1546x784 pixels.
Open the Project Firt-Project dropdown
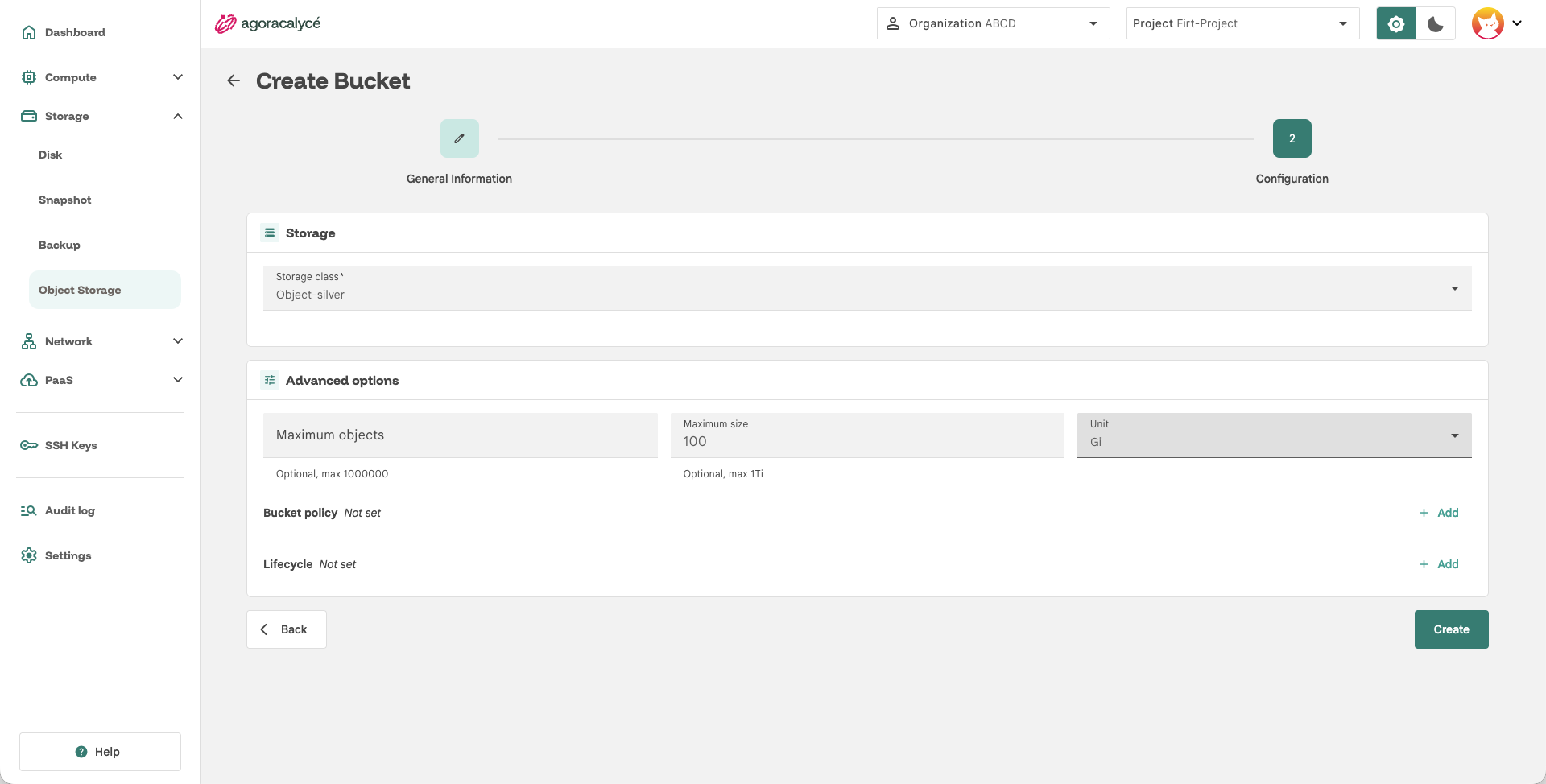pyautogui.click(x=1243, y=23)
